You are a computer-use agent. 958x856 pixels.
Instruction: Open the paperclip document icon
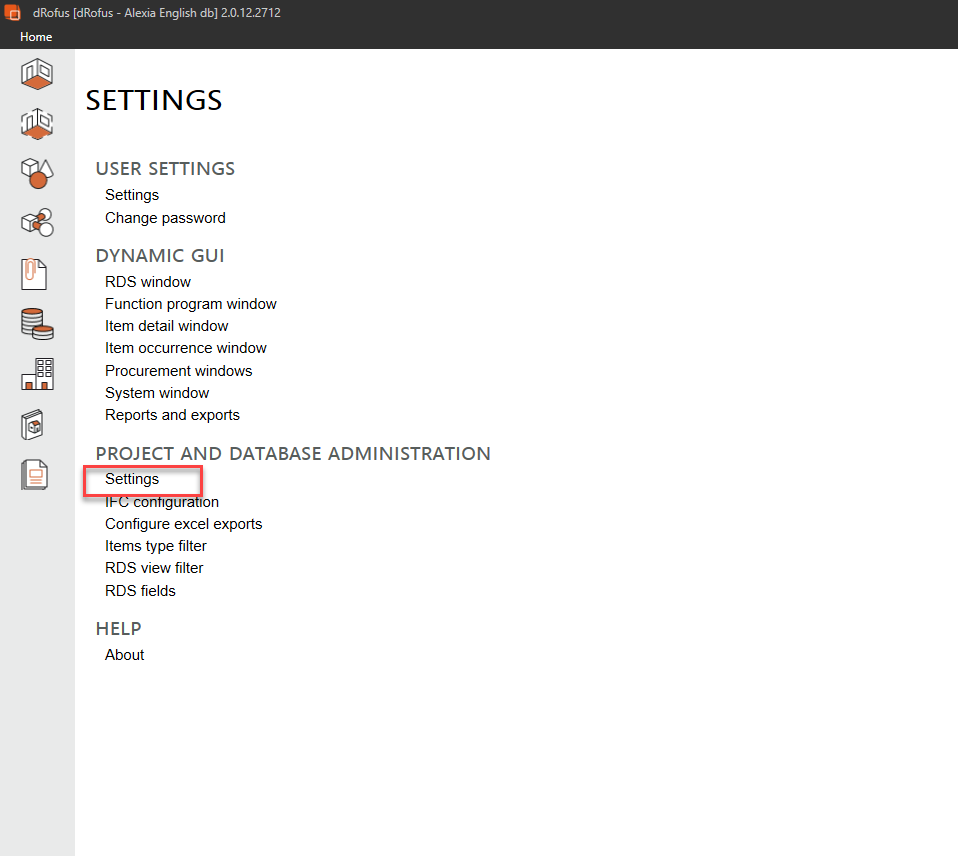pyautogui.click(x=34, y=273)
